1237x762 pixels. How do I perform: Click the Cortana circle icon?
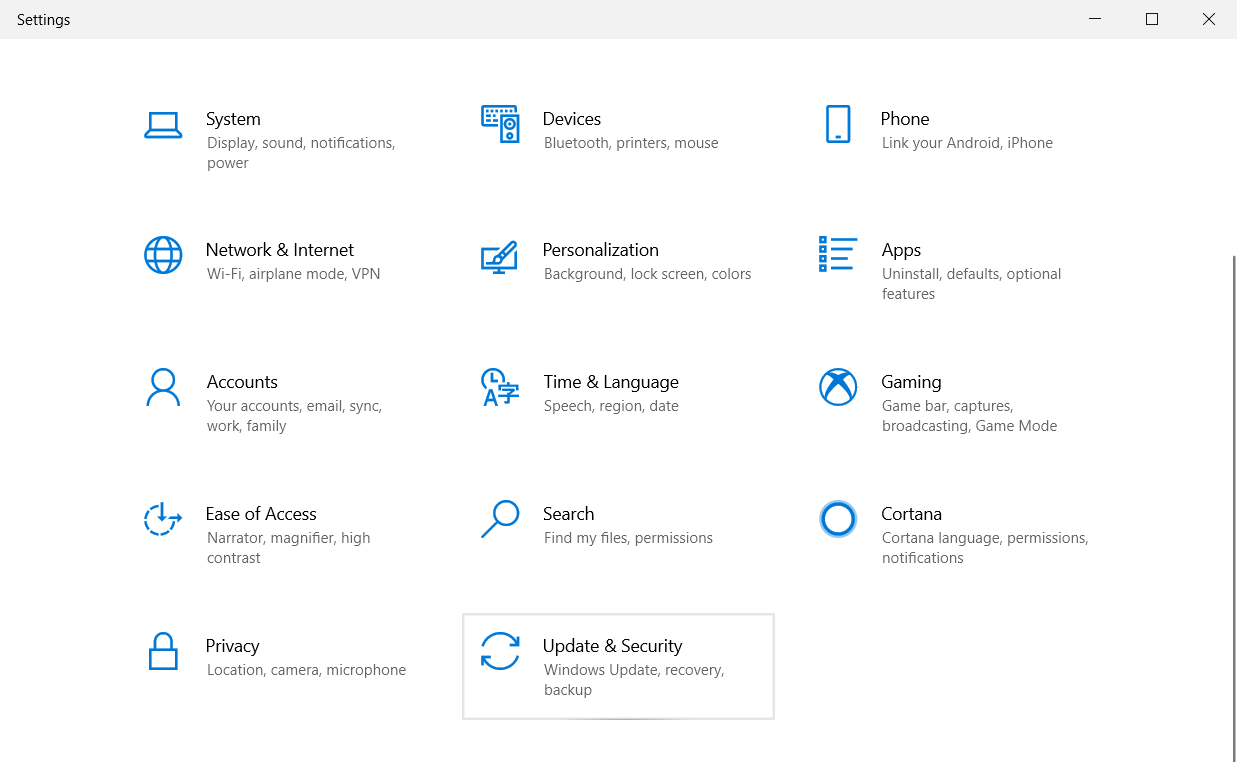tap(838, 520)
